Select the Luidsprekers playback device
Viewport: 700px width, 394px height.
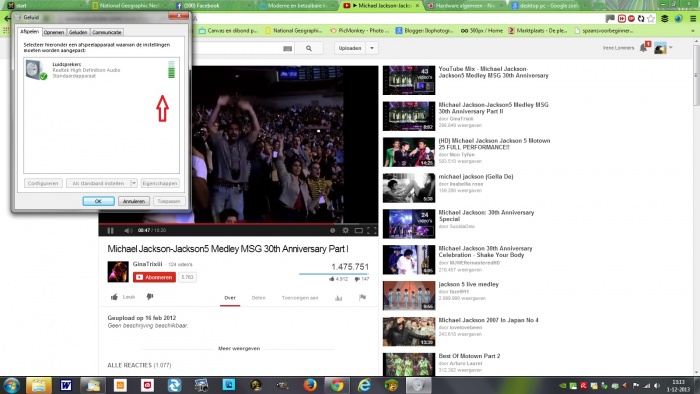pyautogui.click(x=101, y=70)
